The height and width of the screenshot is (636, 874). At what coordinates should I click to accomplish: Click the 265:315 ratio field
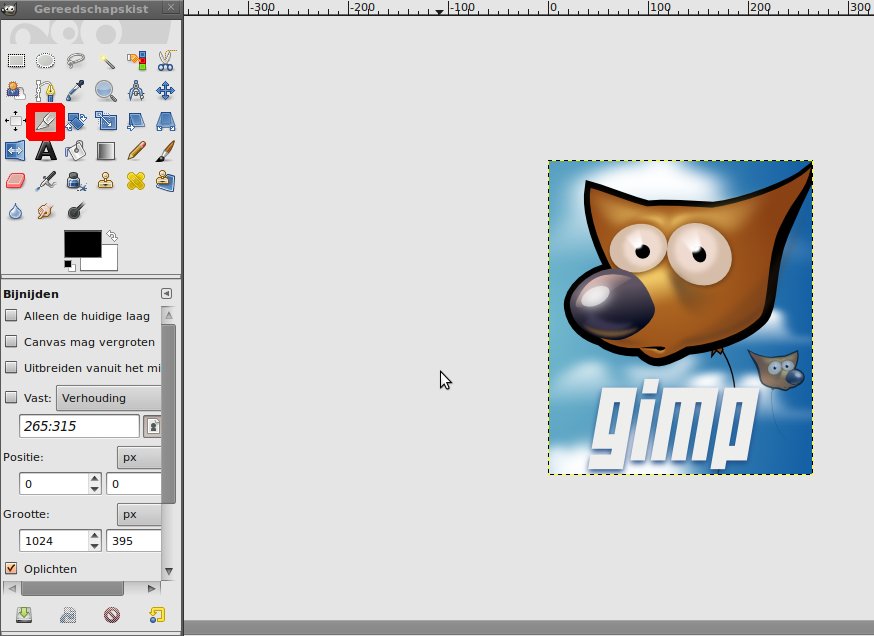79,426
